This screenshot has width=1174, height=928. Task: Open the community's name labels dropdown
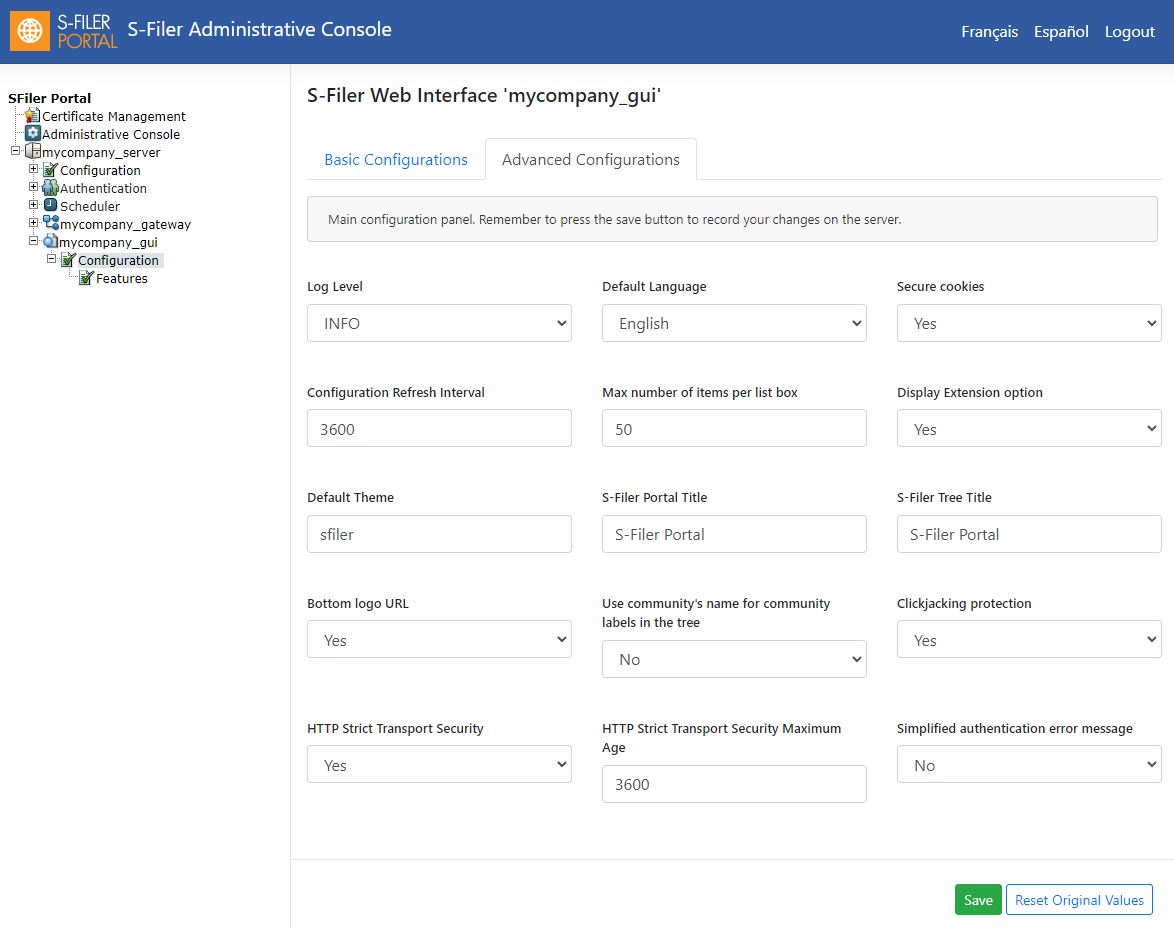pos(734,659)
